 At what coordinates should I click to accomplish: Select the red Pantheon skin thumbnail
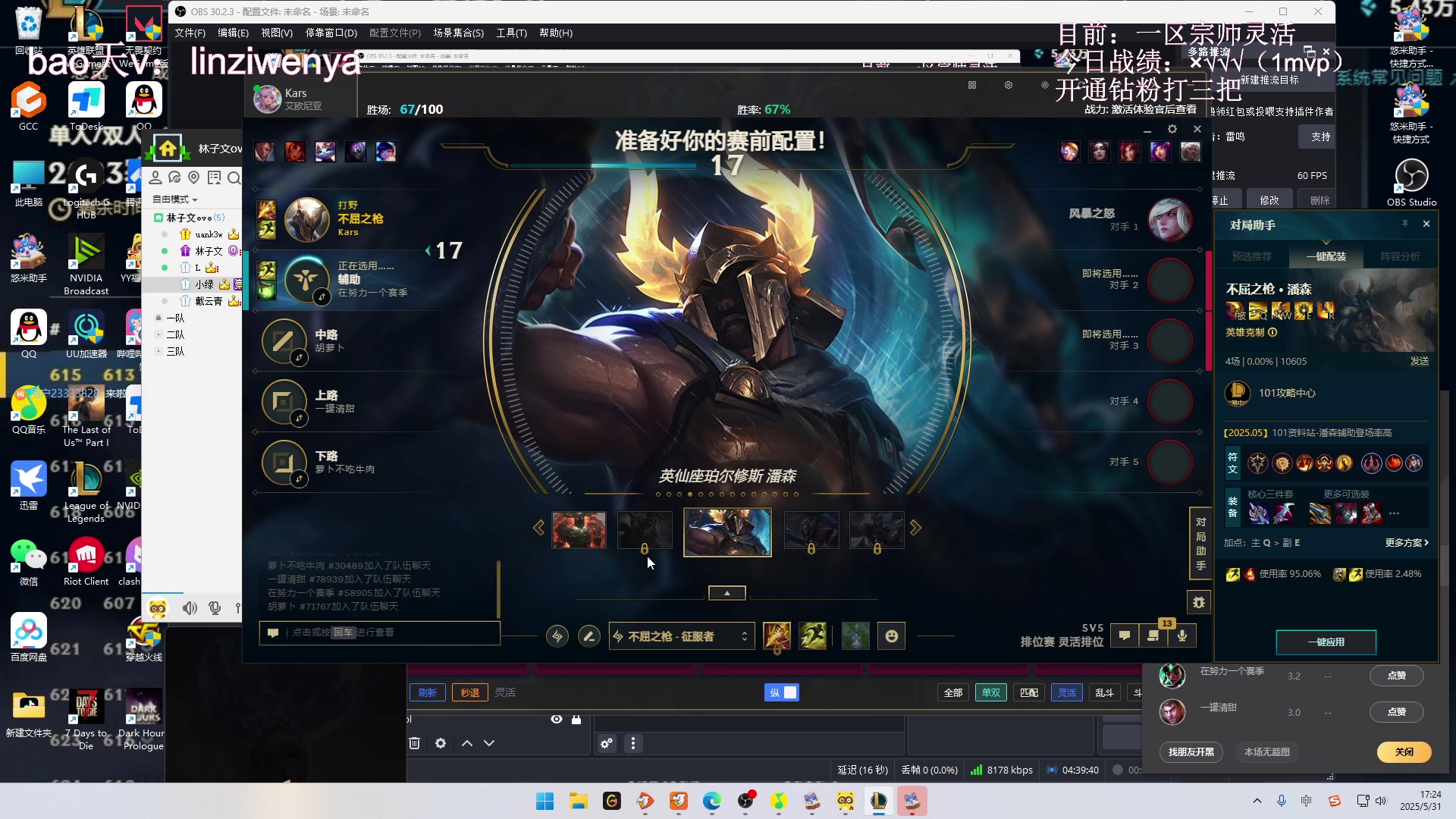(x=579, y=530)
